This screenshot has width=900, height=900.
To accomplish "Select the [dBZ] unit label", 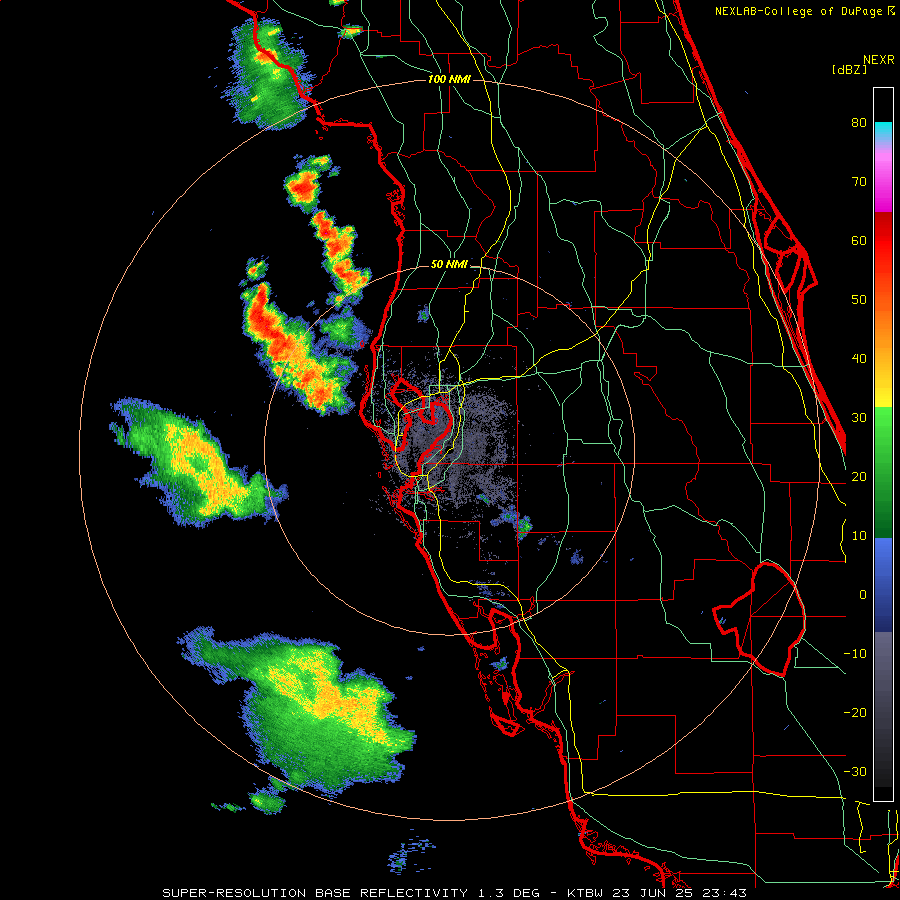I will point(849,70).
